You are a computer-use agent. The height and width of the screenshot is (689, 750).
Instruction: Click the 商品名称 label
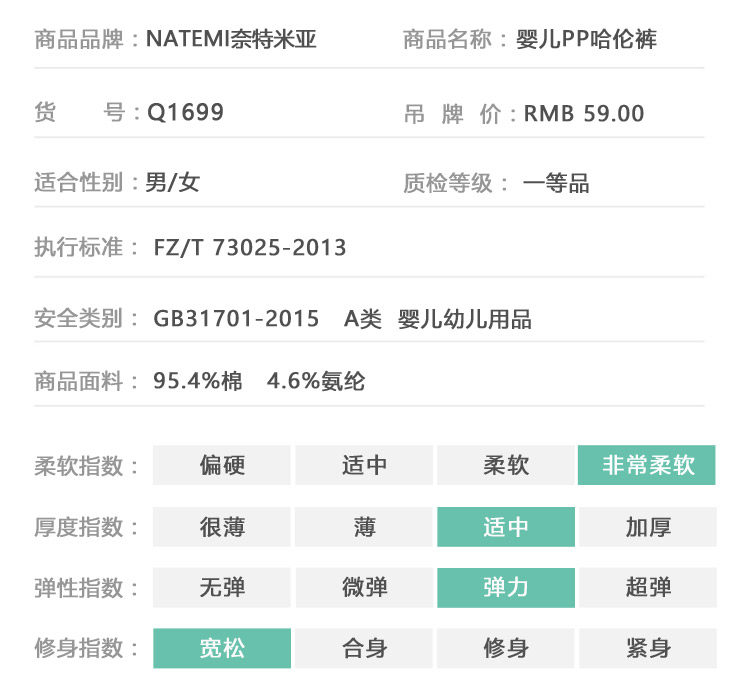click(448, 39)
